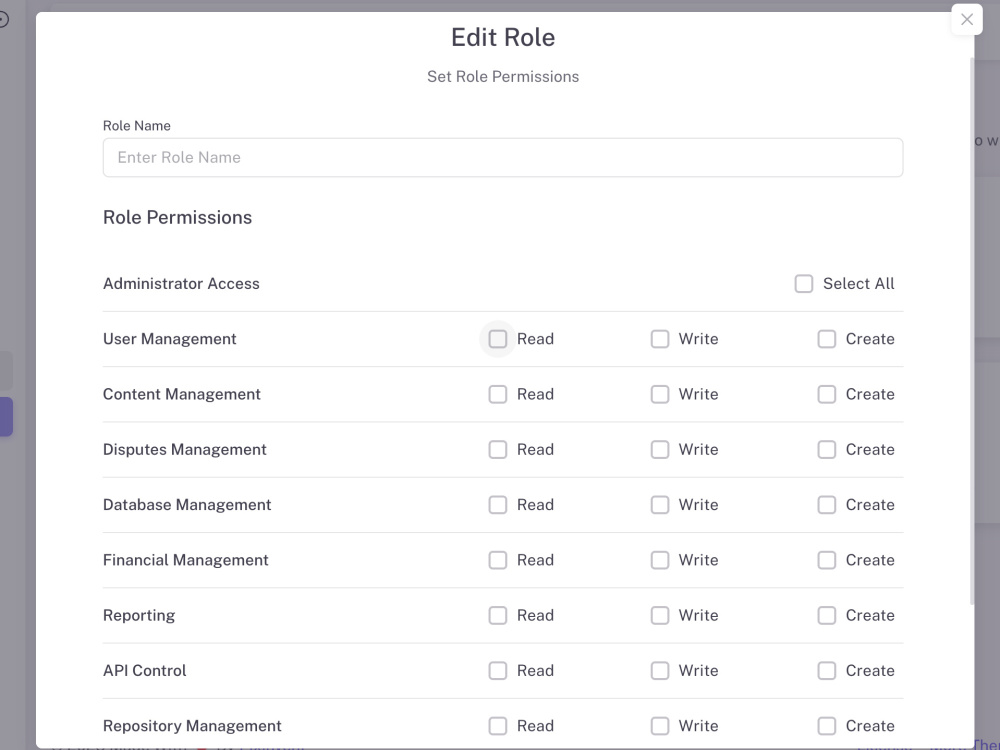This screenshot has width=1000, height=750.
Task: Click the Role Name input field
Action: [503, 158]
